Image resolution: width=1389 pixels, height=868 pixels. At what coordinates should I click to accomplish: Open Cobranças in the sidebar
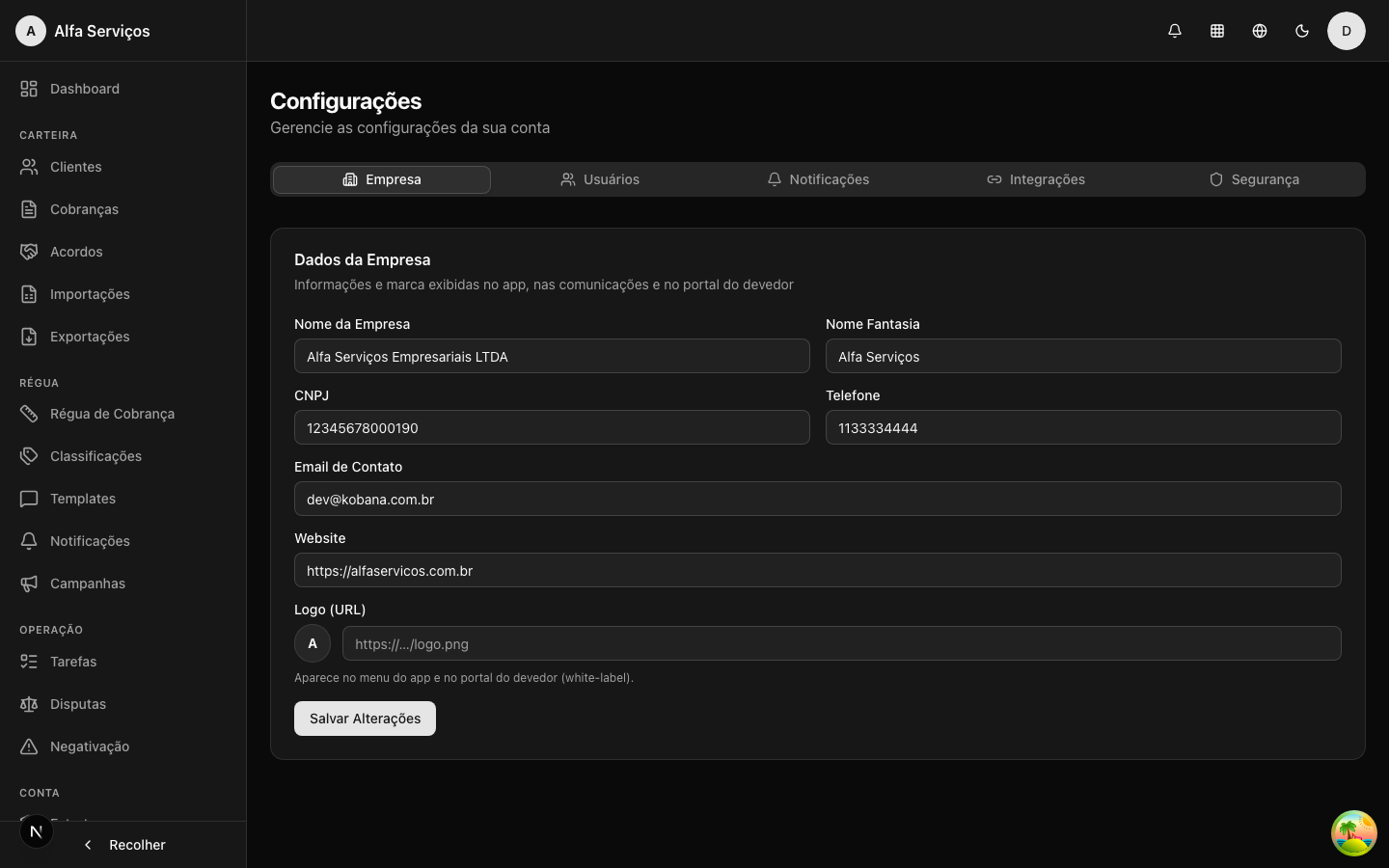[123, 209]
